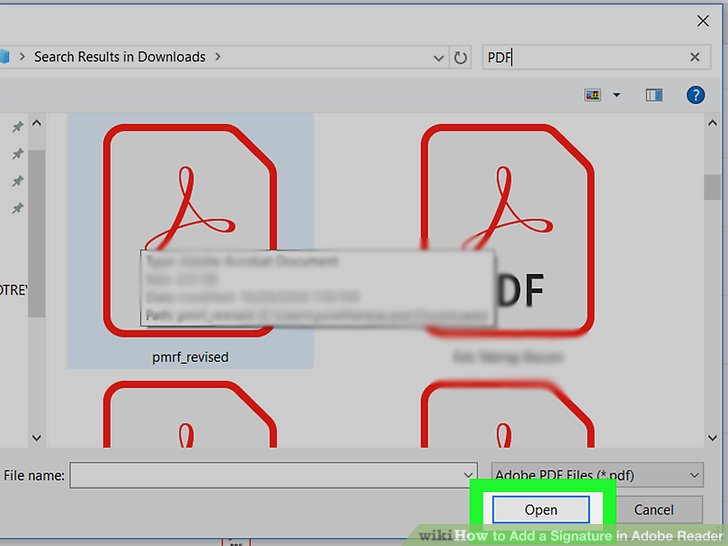728x546 pixels.
Task: Select the bottom-right PDF file thumbnail
Action: coord(507,415)
